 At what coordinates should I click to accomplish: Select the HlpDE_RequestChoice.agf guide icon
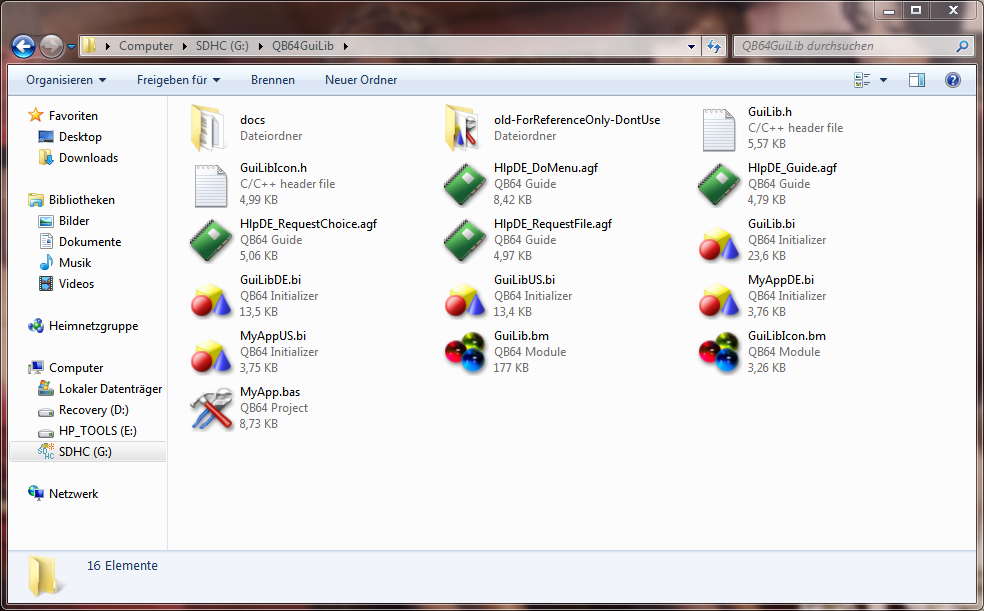click(211, 240)
